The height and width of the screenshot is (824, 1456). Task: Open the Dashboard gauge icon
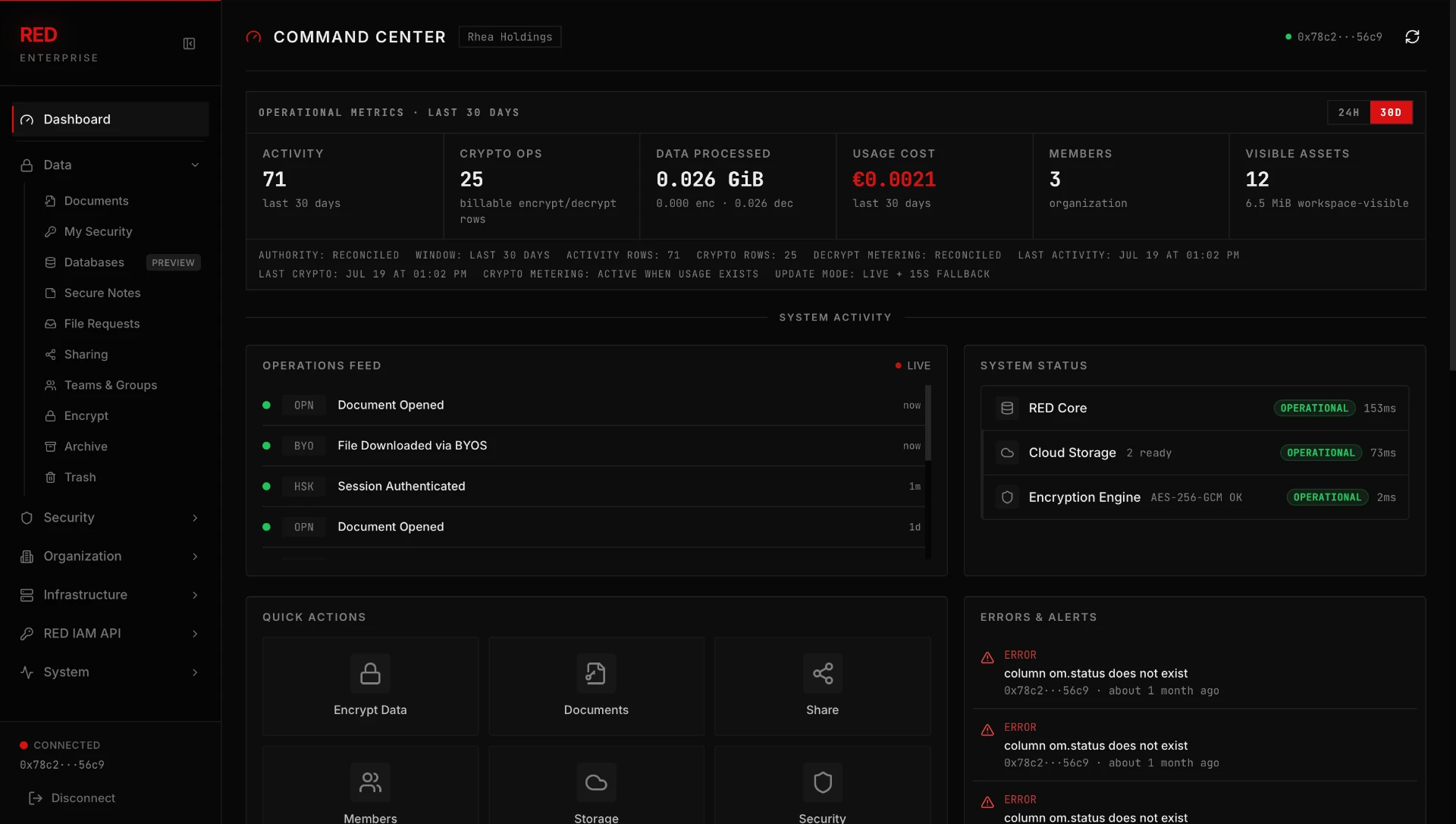click(x=27, y=120)
